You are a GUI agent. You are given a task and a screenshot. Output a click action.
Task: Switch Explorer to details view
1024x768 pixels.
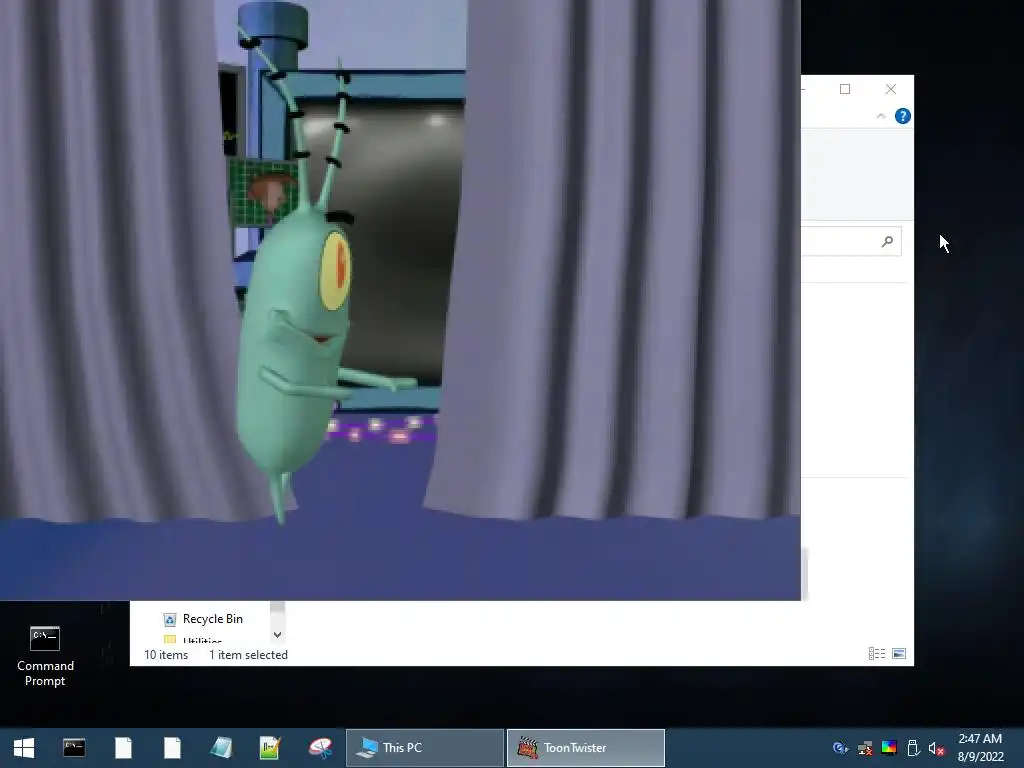click(877, 654)
